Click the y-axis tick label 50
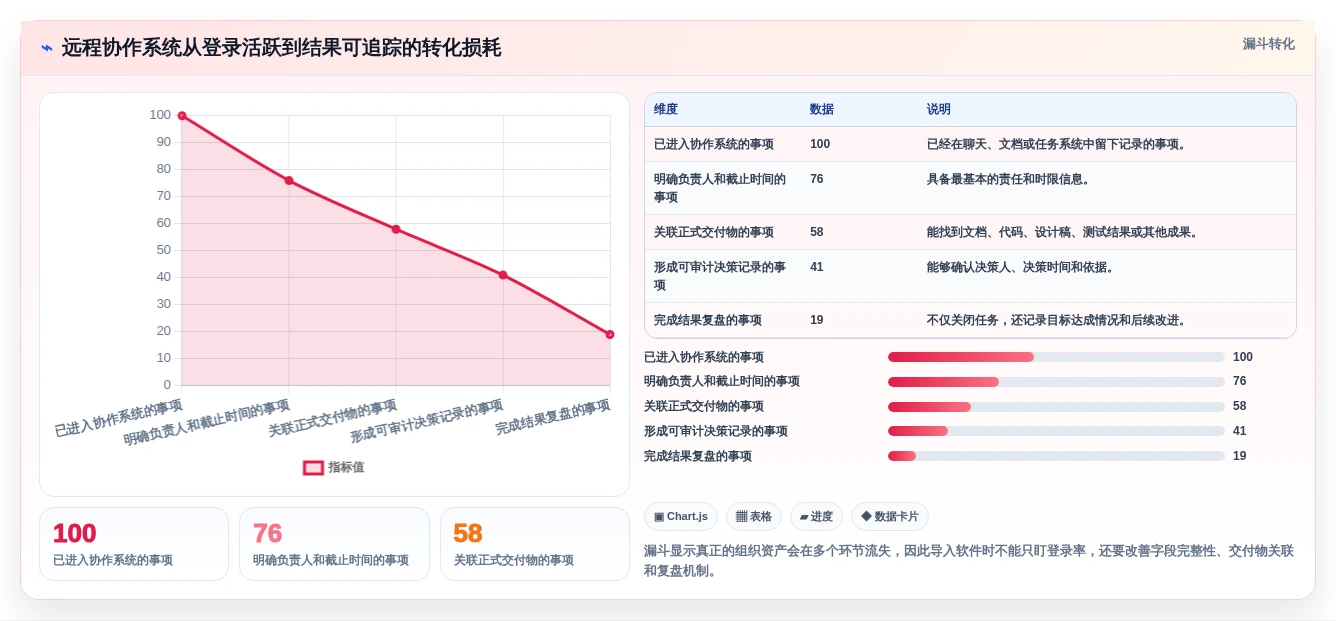 point(164,250)
